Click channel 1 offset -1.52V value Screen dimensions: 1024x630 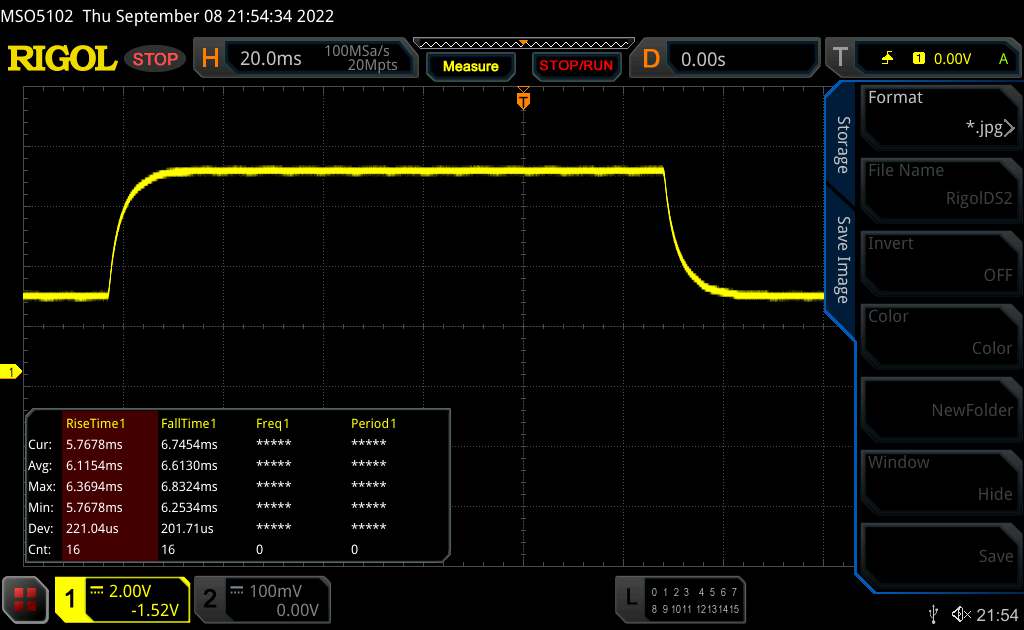click(x=155, y=610)
